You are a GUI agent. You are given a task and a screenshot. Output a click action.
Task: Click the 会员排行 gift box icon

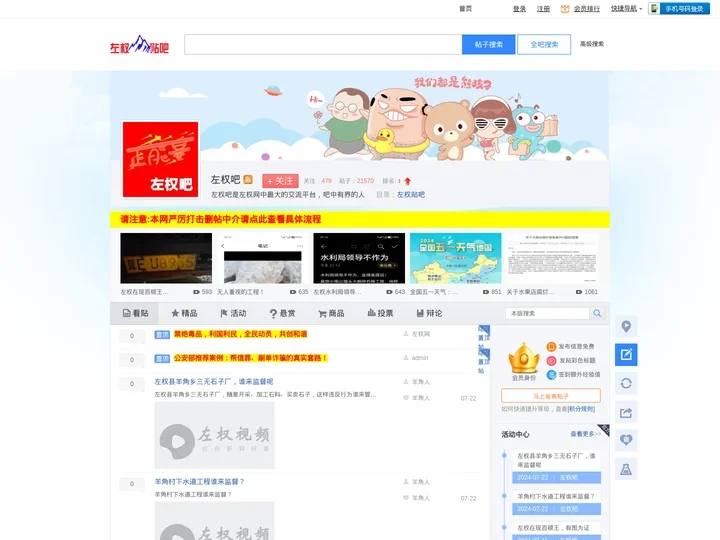[x=565, y=9]
